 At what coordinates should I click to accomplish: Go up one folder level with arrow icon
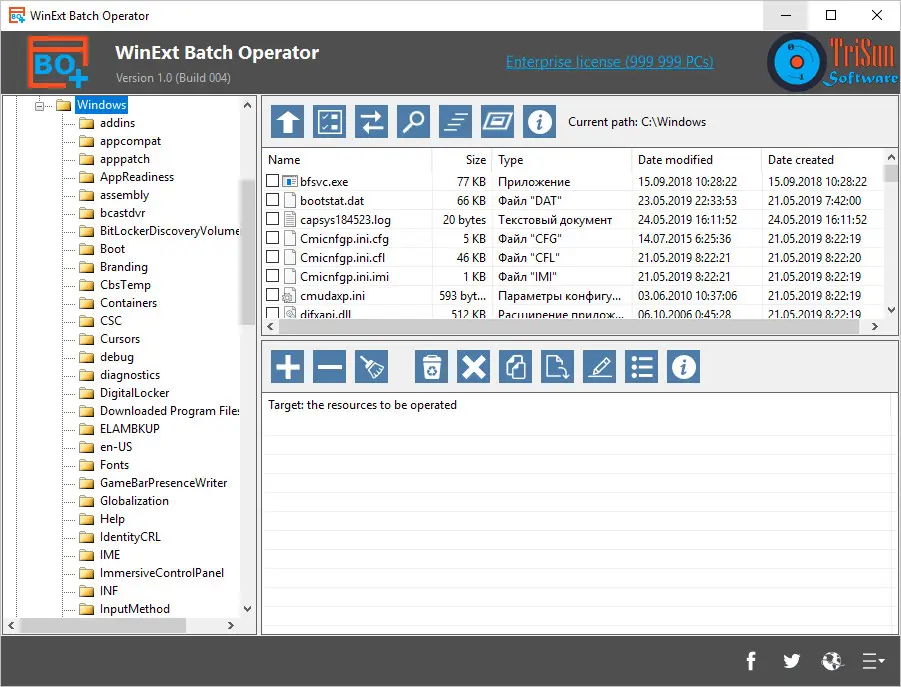click(287, 121)
